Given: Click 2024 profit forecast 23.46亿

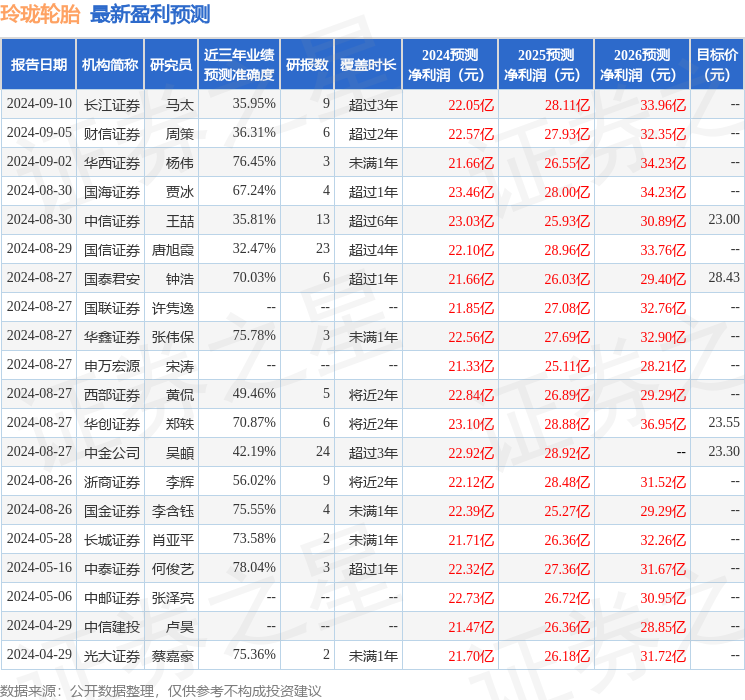Looking at the screenshot, I should [x=471, y=192].
